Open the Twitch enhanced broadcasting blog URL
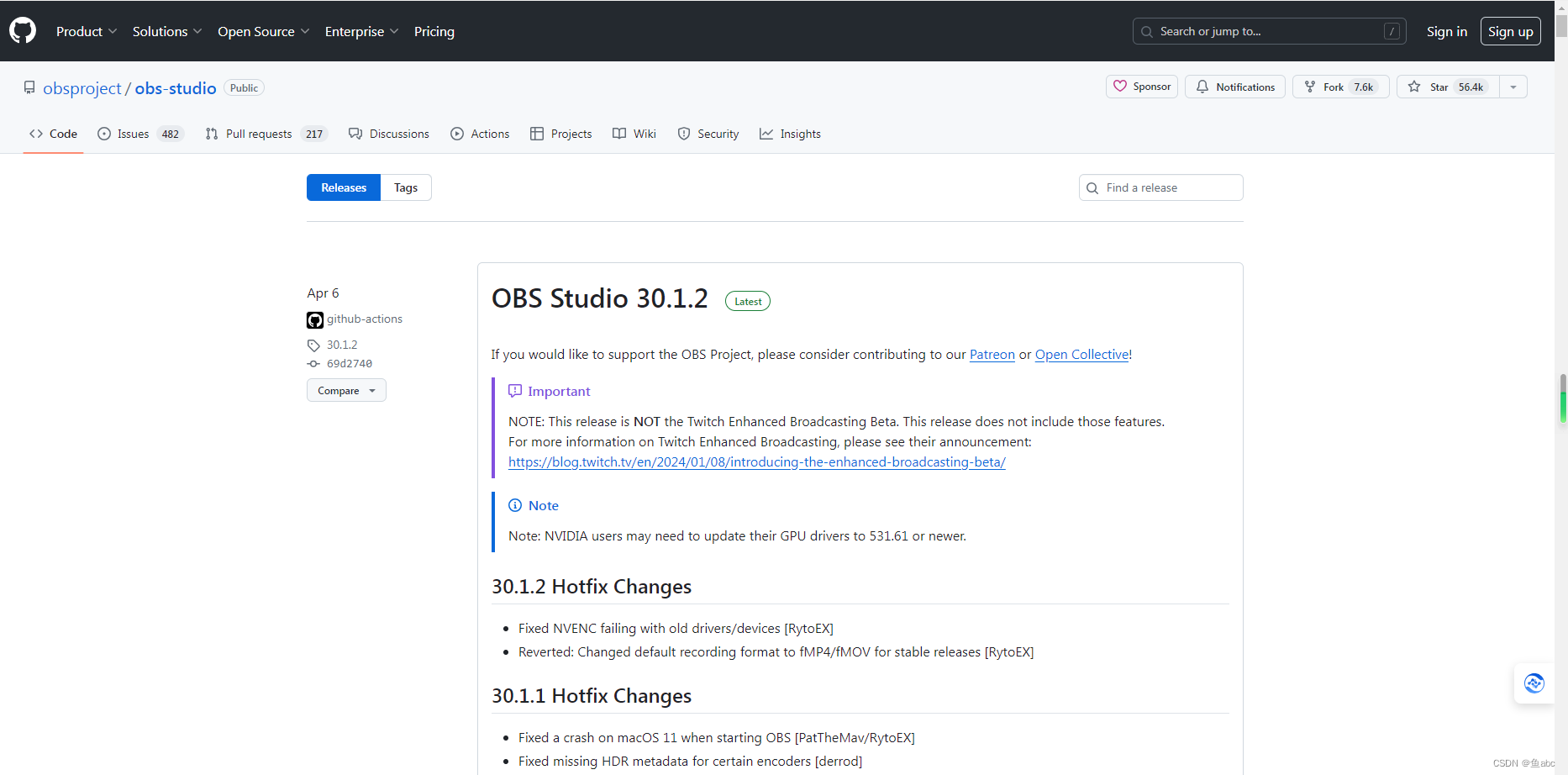Screen dimensions: 1568x775 click(x=757, y=462)
